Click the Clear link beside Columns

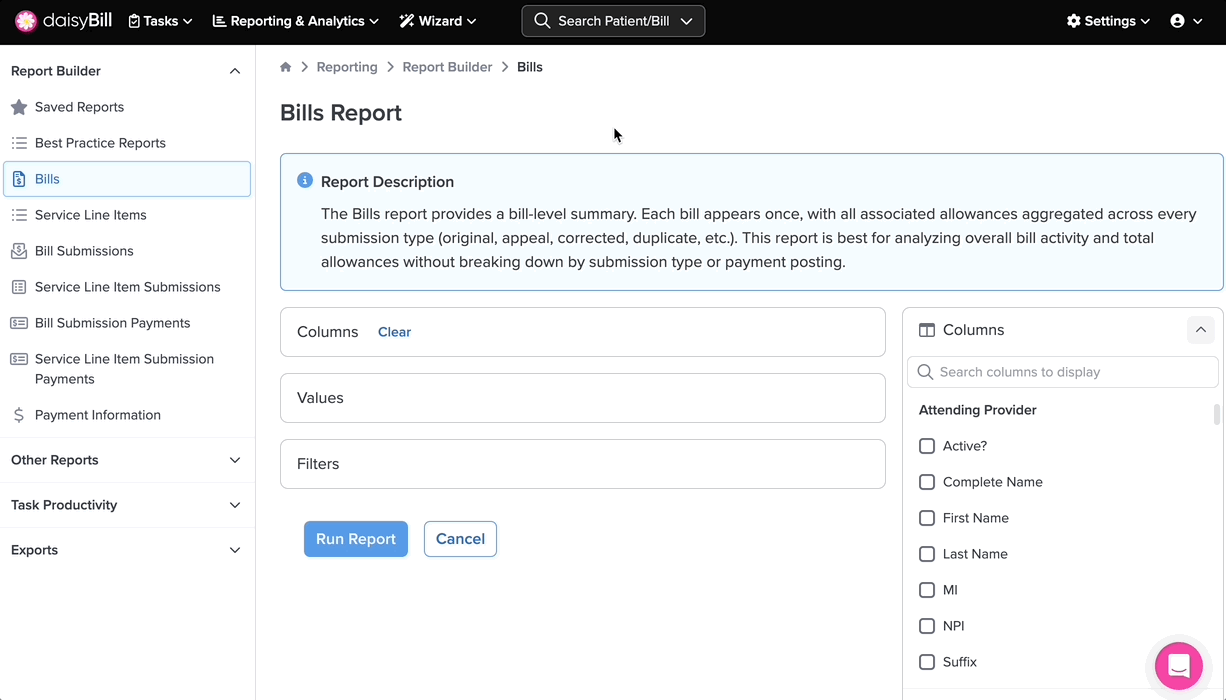click(x=394, y=332)
